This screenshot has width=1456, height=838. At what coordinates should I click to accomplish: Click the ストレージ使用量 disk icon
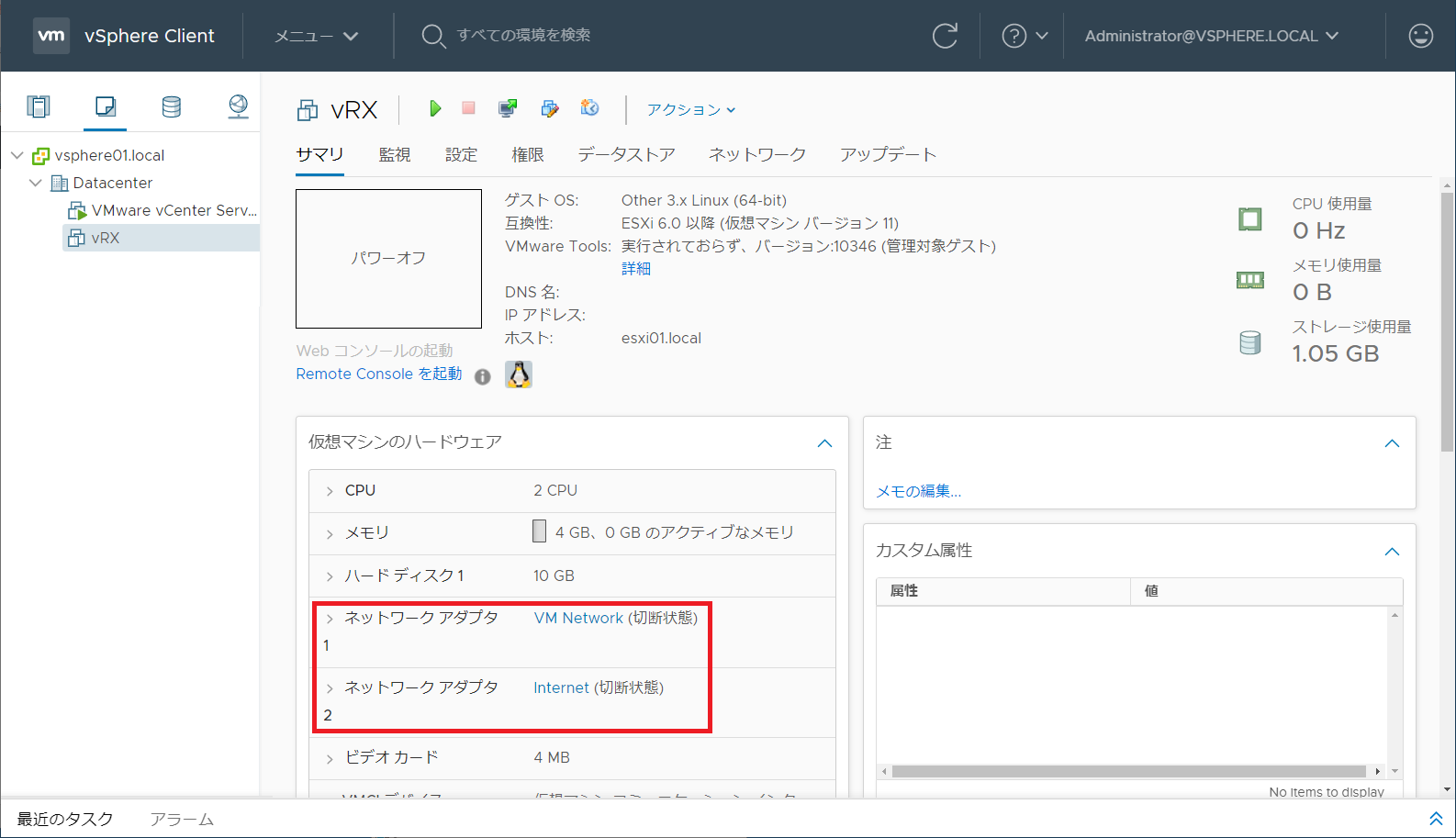tap(1250, 342)
